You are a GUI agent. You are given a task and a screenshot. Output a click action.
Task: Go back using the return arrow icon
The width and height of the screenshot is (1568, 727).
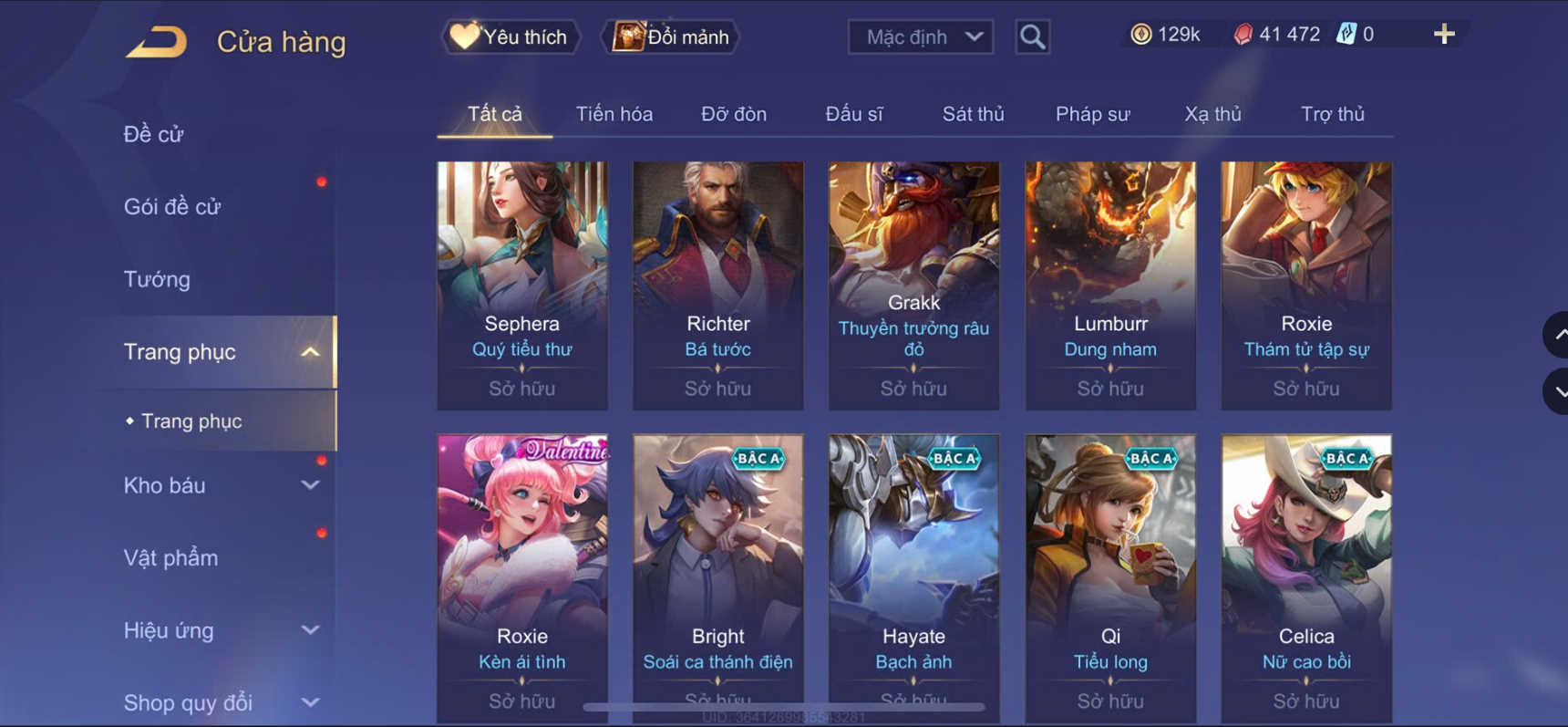coord(156,42)
